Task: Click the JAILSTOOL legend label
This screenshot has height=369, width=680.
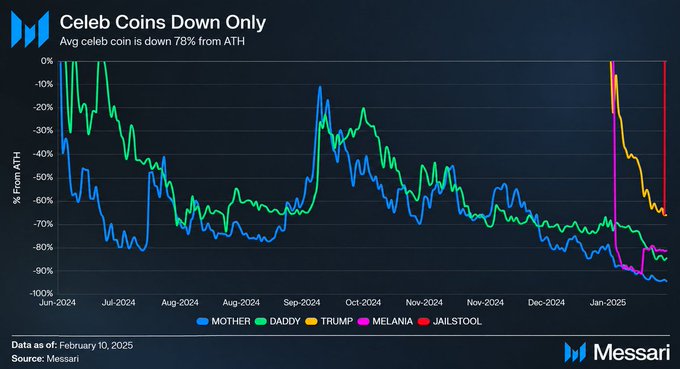Action: point(457,322)
